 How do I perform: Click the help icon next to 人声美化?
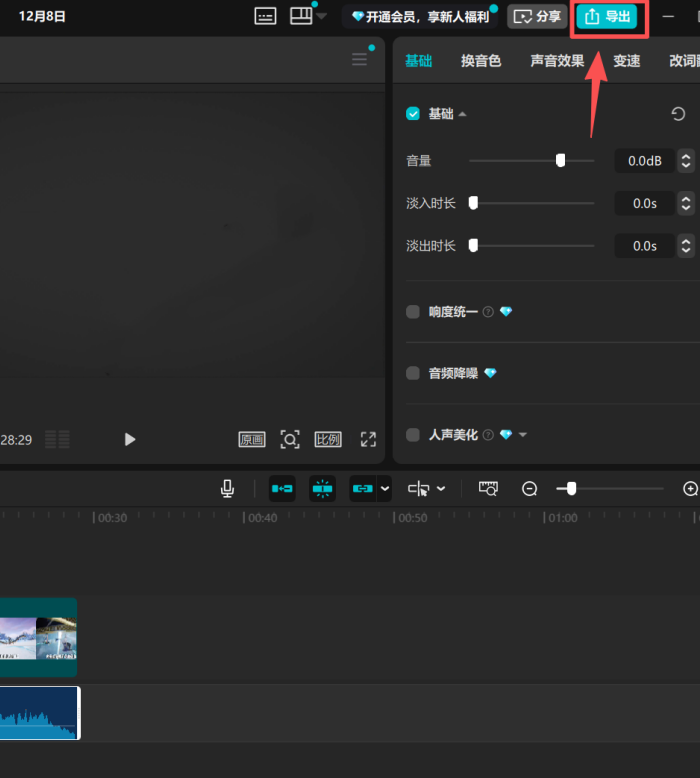pos(488,435)
